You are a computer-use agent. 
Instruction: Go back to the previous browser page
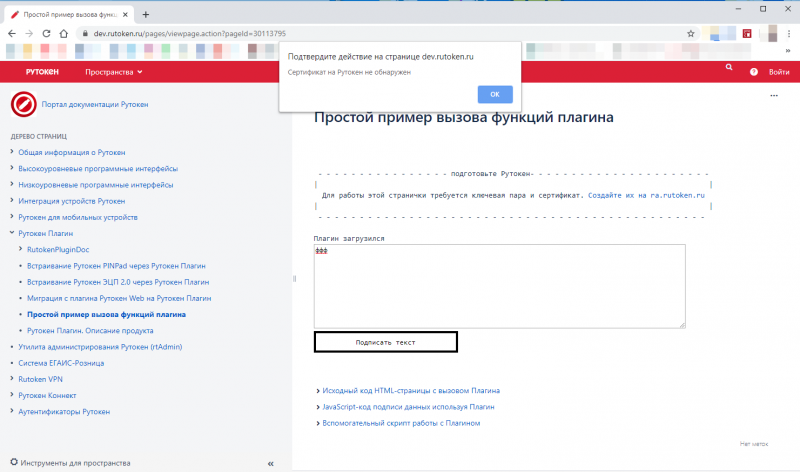click(x=12, y=34)
